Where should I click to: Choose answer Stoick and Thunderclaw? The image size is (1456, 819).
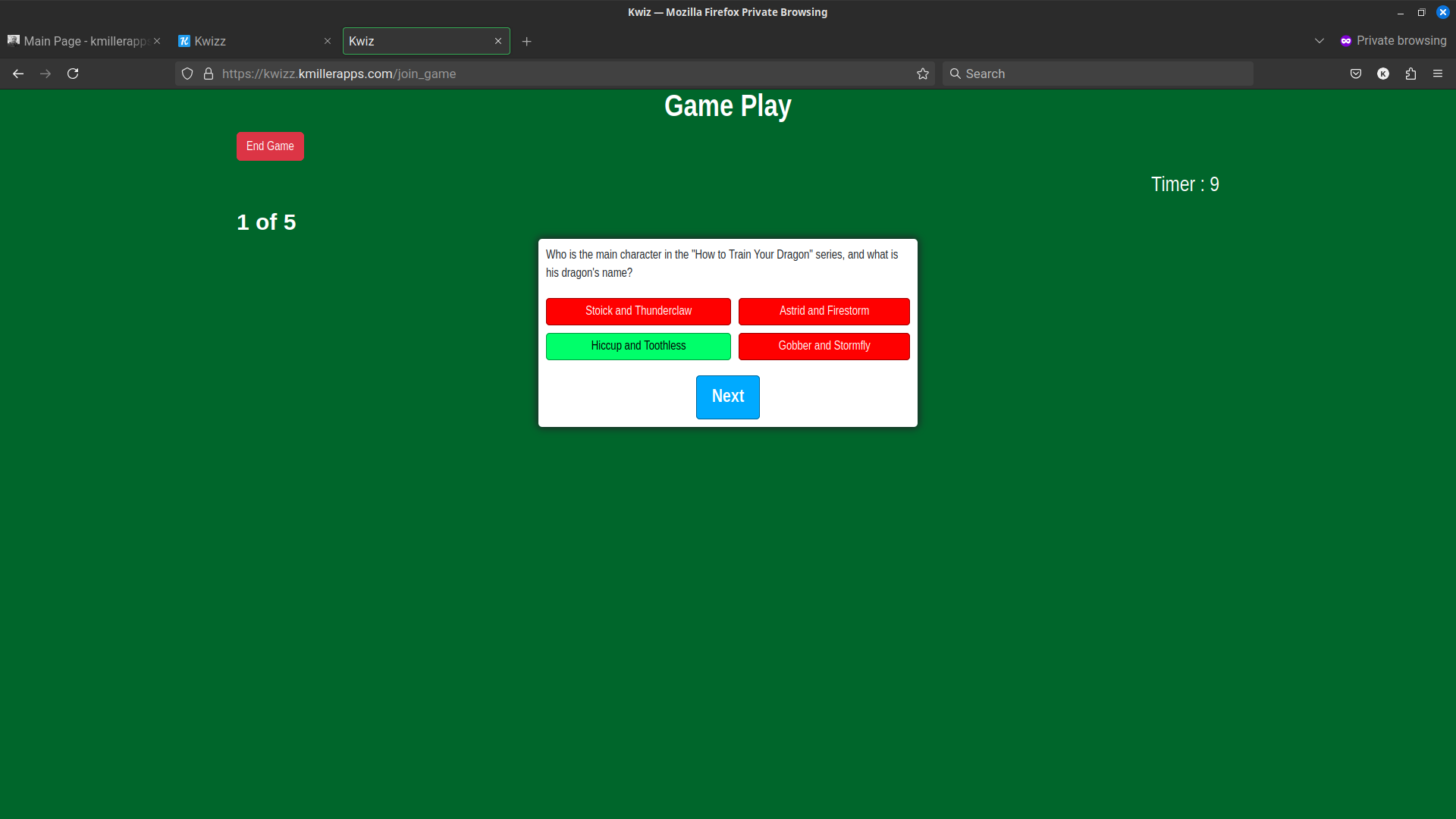coord(639,311)
